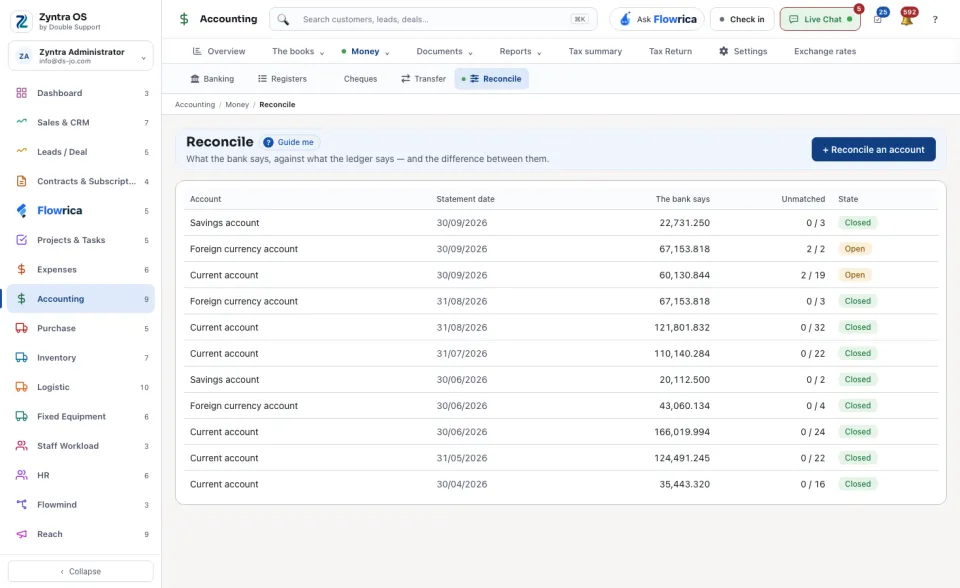Click the help question mark icon

(935, 20)
